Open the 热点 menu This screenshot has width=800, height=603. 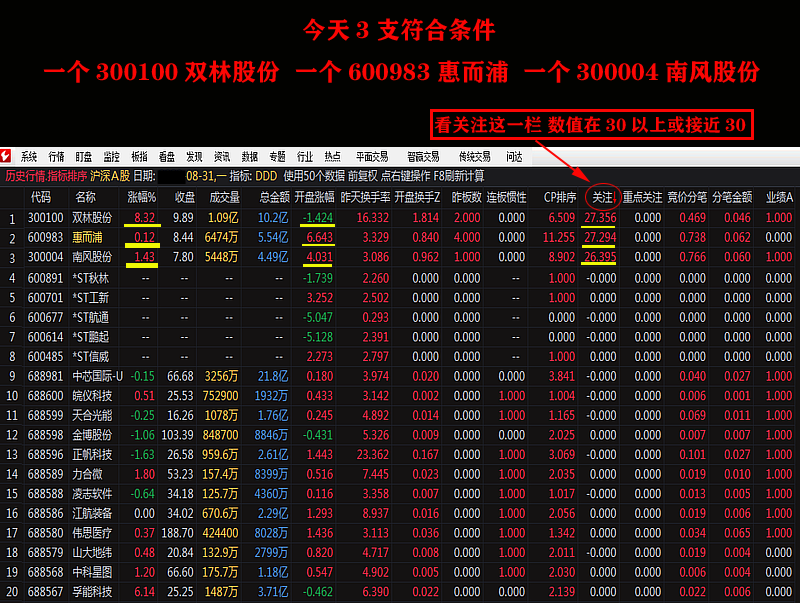pos(332,157)
